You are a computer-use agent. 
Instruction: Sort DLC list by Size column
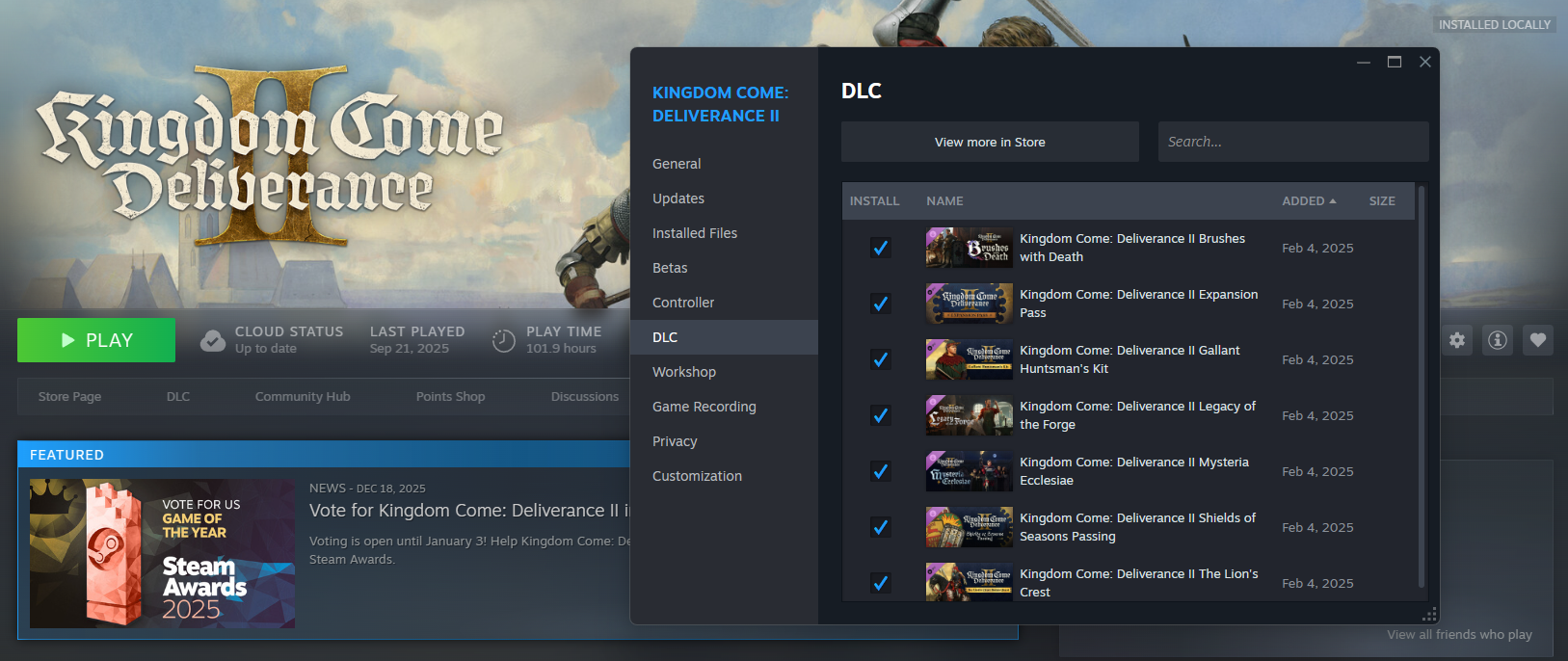point(1382,201)
